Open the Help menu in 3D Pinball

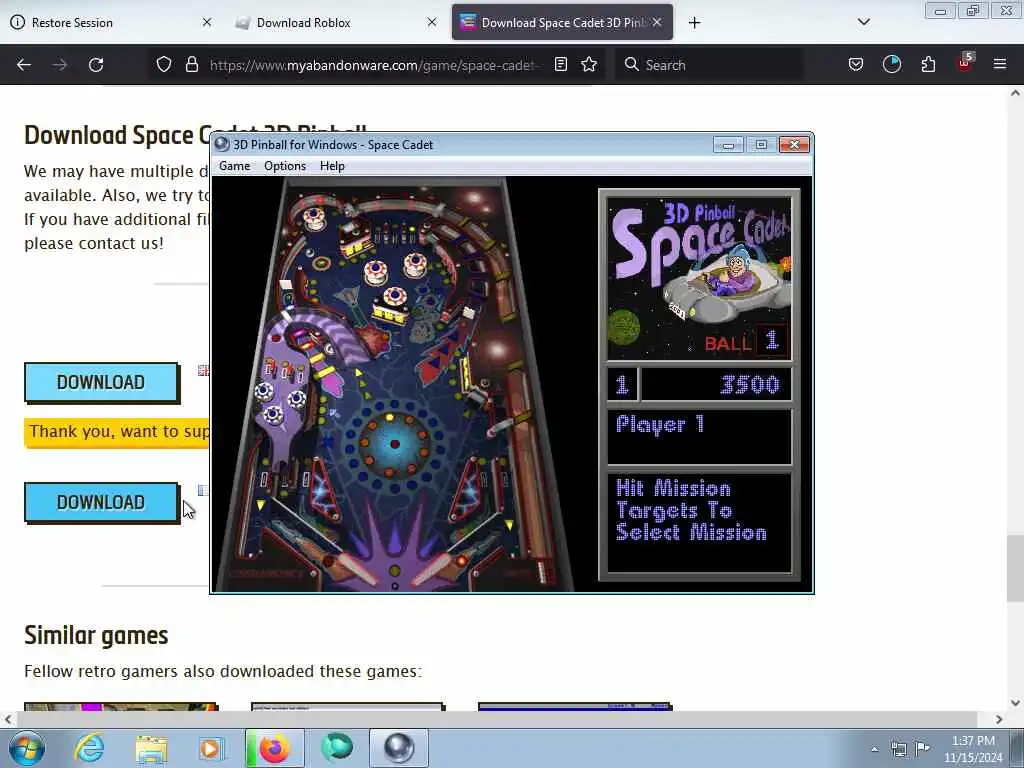coord(332,166)
